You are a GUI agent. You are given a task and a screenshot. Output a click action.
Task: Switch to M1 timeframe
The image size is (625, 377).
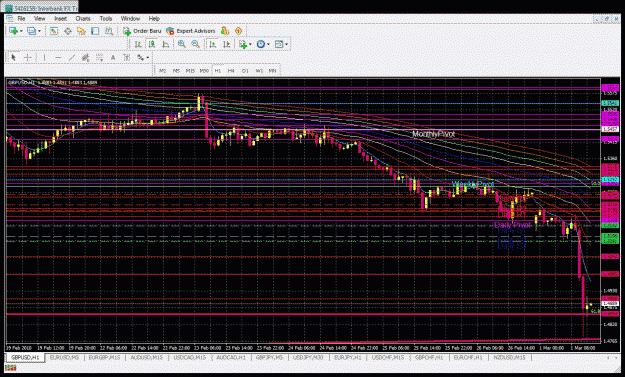pos(162,71)
